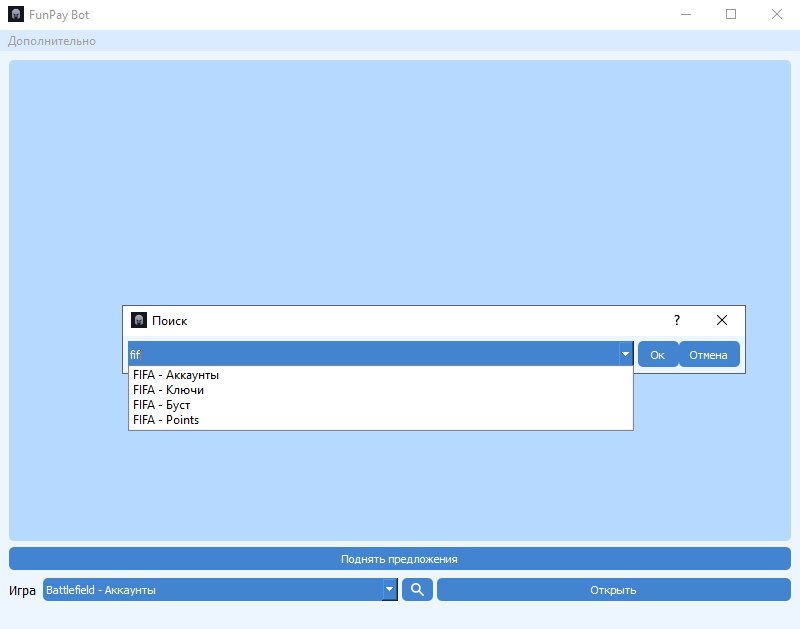Focus the search text field containing fif
The image size is (800, 629).
coord(373,354)
